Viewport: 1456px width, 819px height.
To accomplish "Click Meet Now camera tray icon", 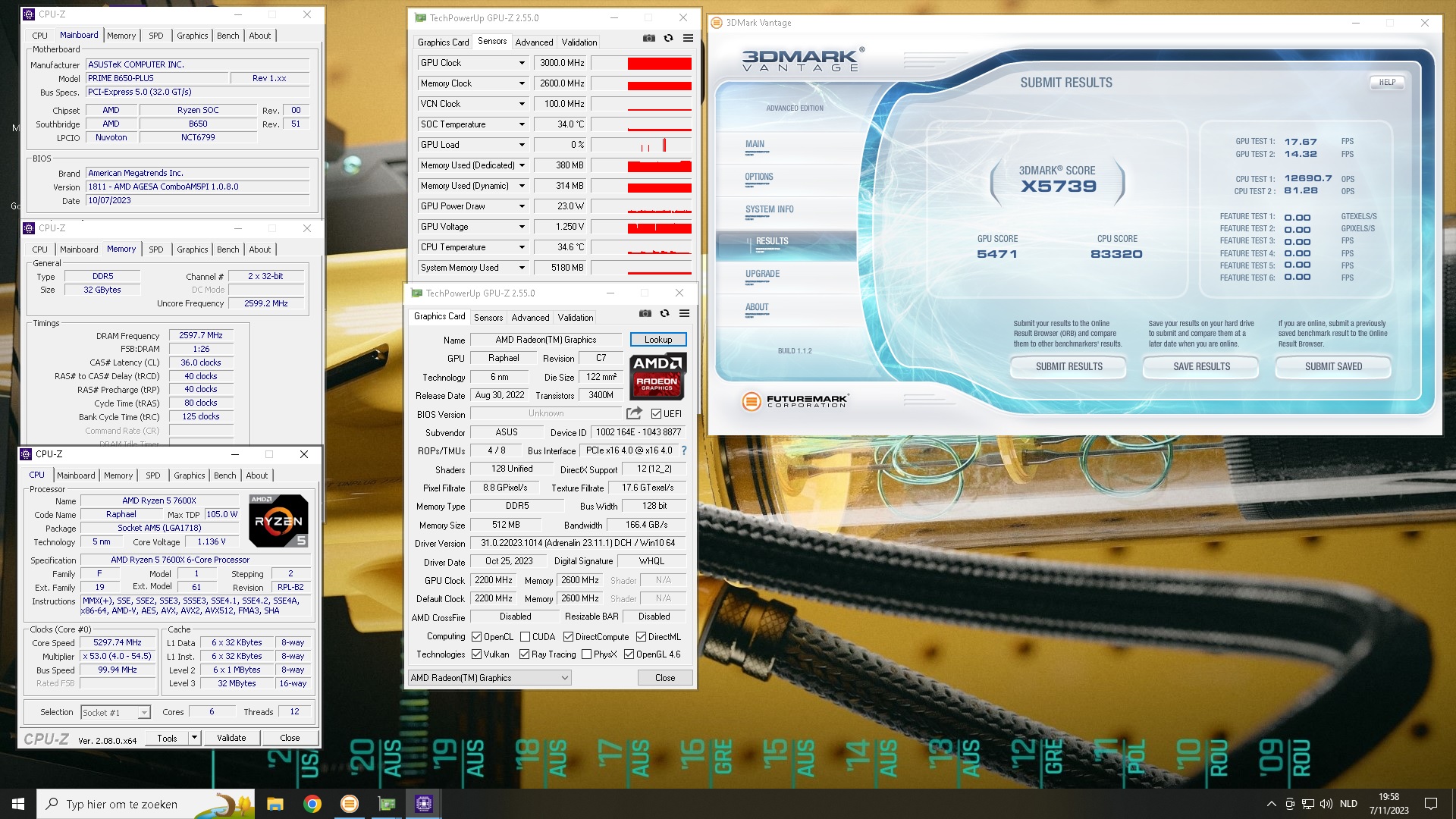I will pos(1289,804).
